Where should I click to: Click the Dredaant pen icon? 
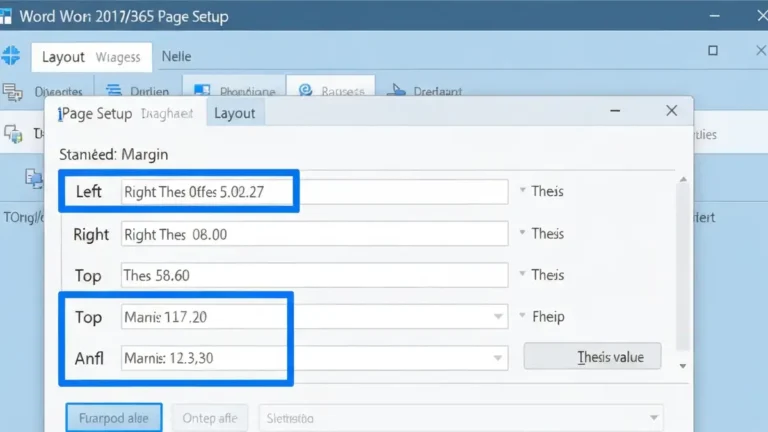[397, 90]
